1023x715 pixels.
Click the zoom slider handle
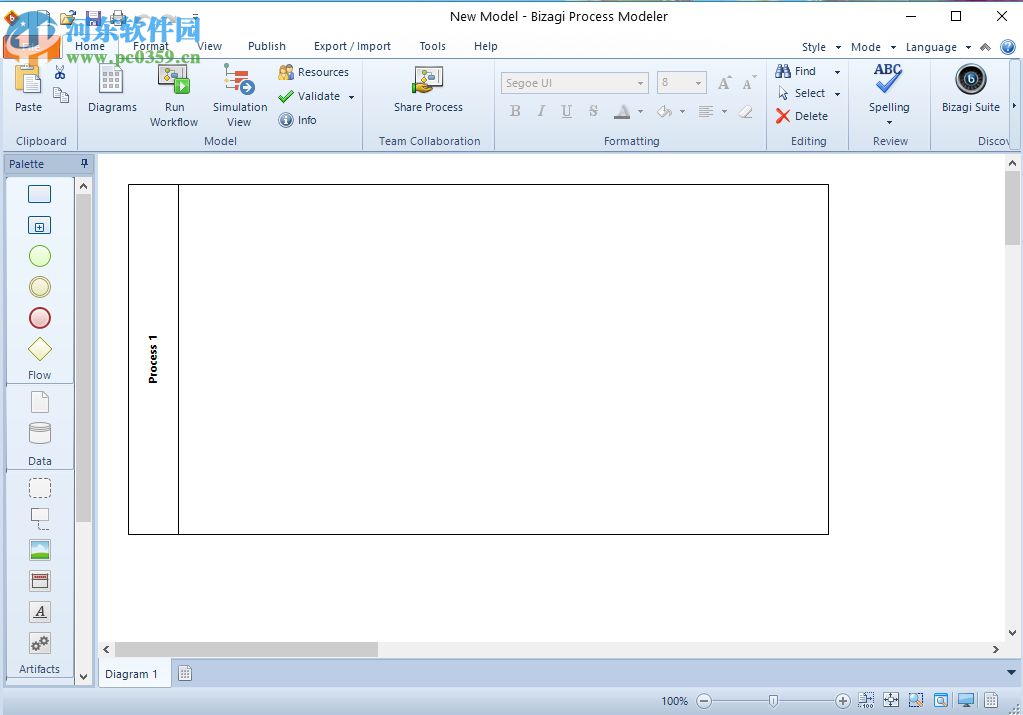click(x=773, y=701)
